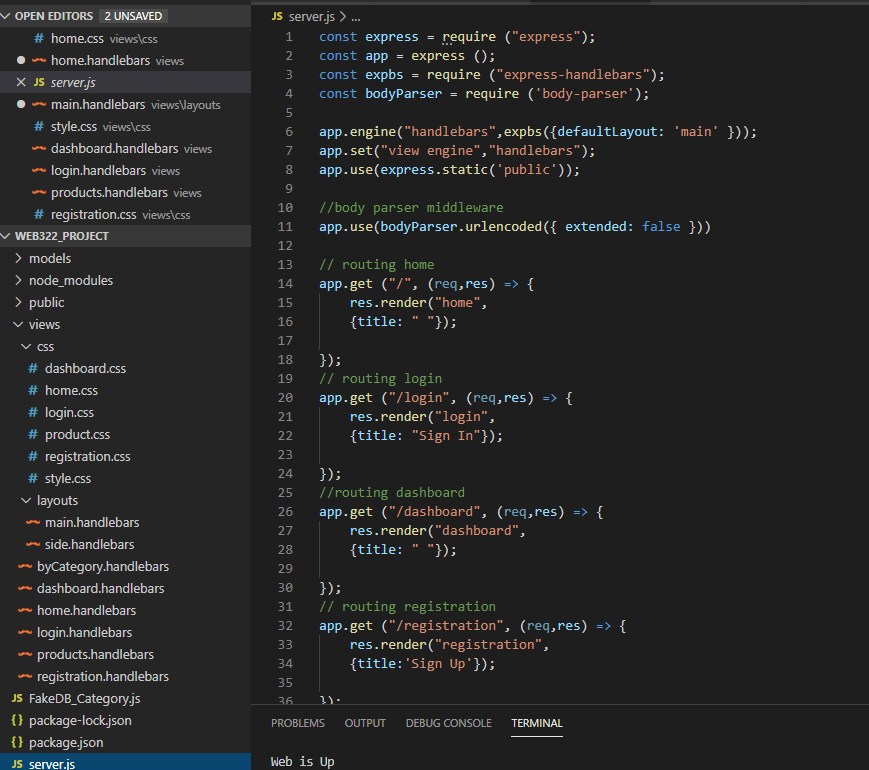
Task: Collapse the OPEN EDITORS section
Action: (8, 16)
